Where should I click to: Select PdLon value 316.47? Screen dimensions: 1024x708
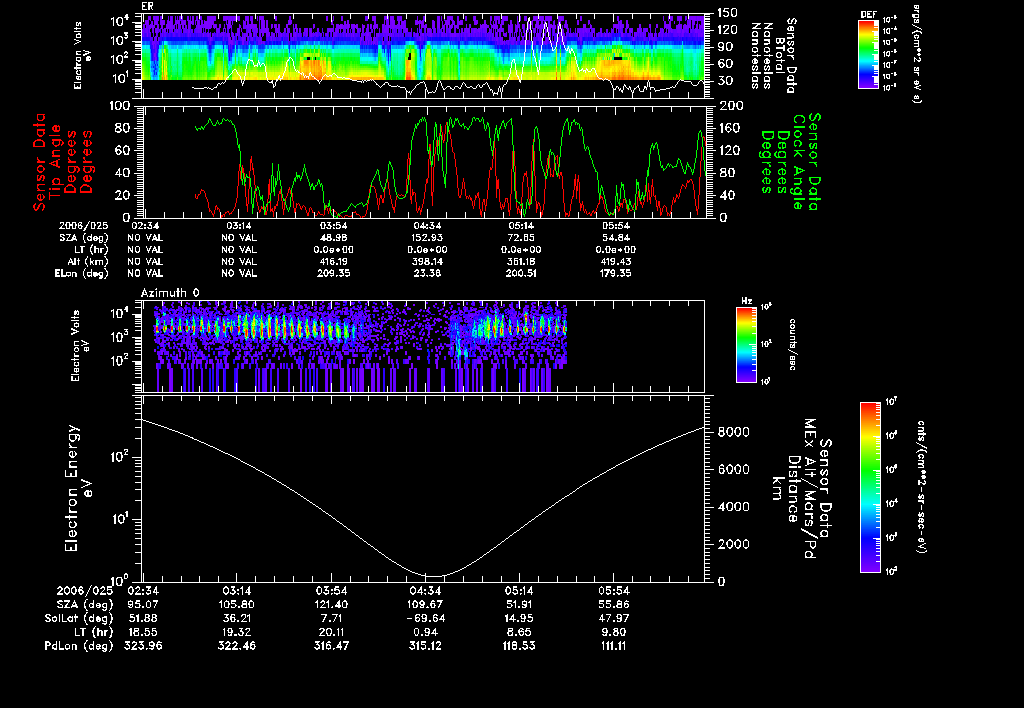click(x=331, y=646)
